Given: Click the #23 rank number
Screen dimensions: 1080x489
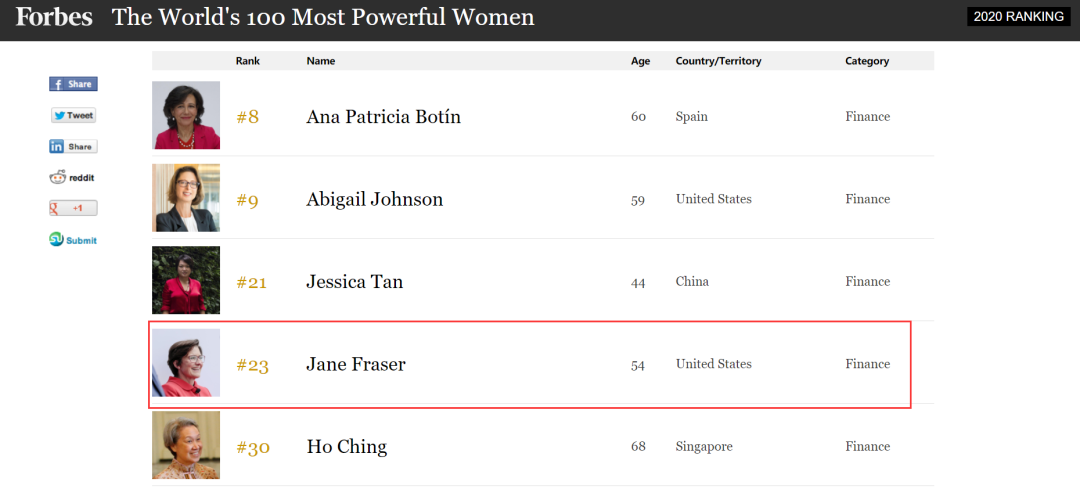Looking at the screenshot, I should click(x=252, y=365).
